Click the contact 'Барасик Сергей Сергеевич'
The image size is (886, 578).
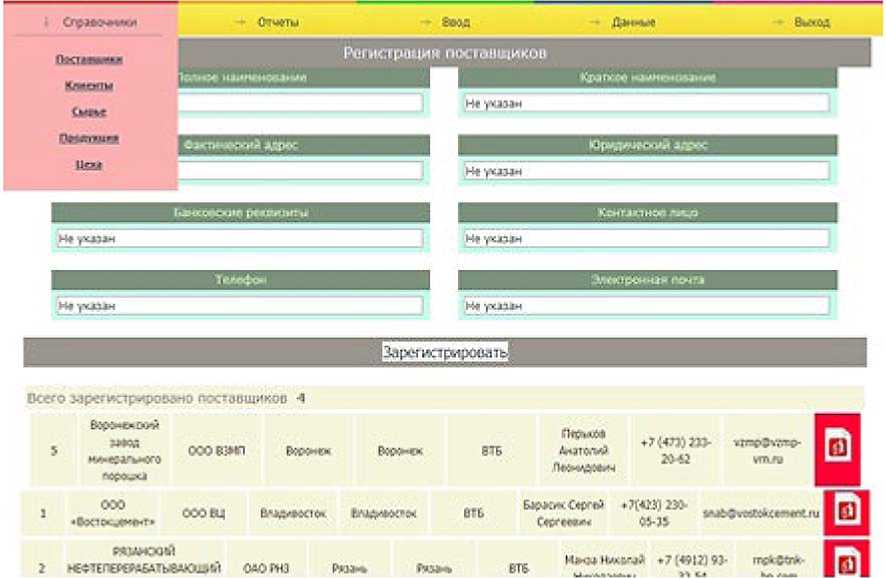pos(563,513)
